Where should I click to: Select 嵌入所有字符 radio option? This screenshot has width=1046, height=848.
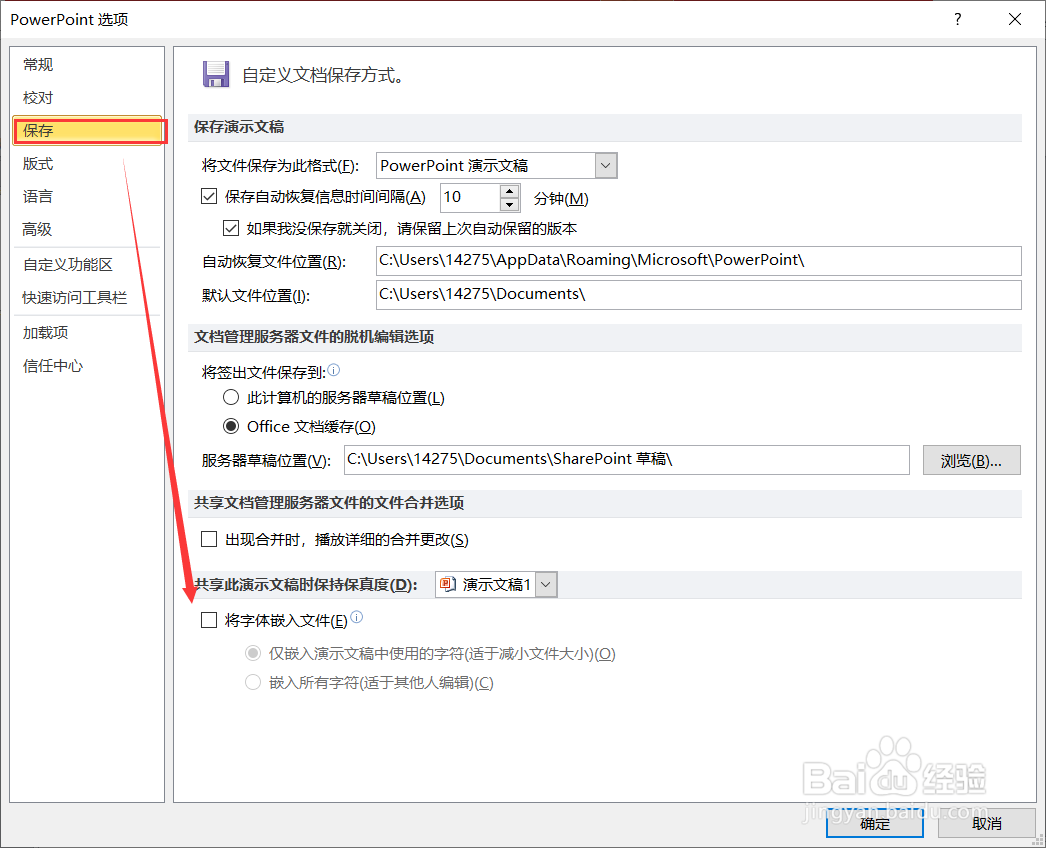click(x=253, y=682)
